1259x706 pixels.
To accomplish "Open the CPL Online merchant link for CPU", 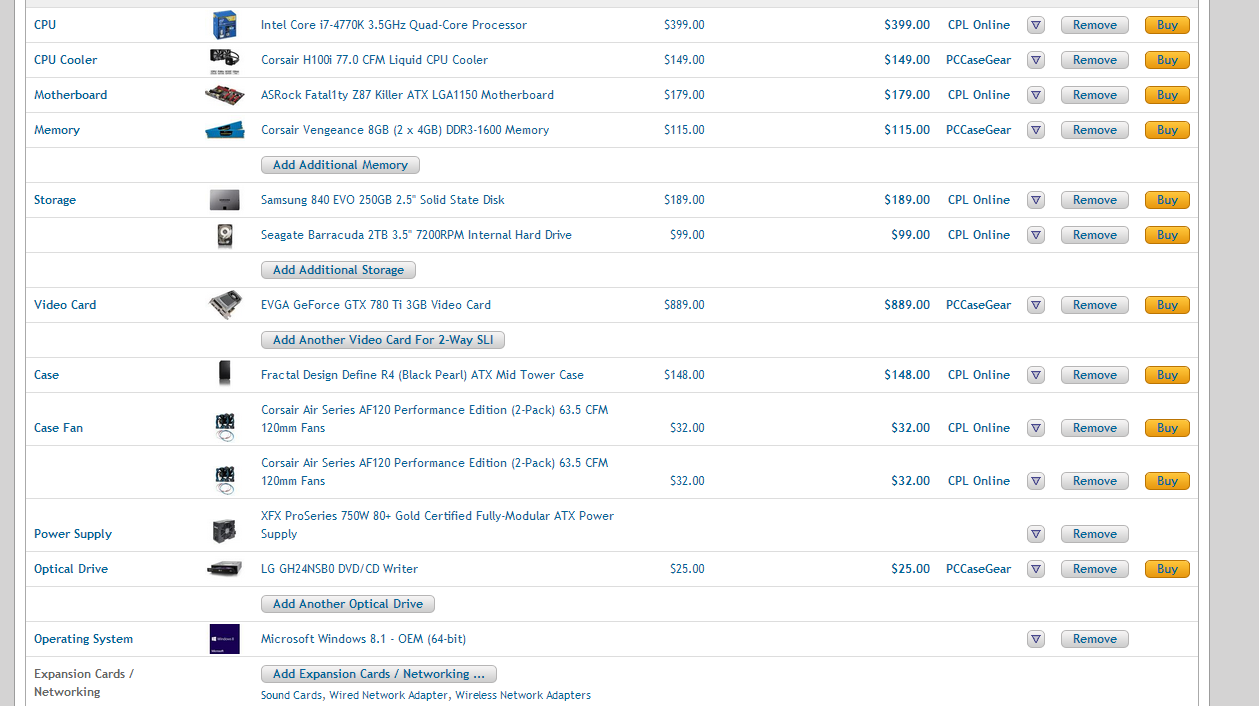I will 979,25.
